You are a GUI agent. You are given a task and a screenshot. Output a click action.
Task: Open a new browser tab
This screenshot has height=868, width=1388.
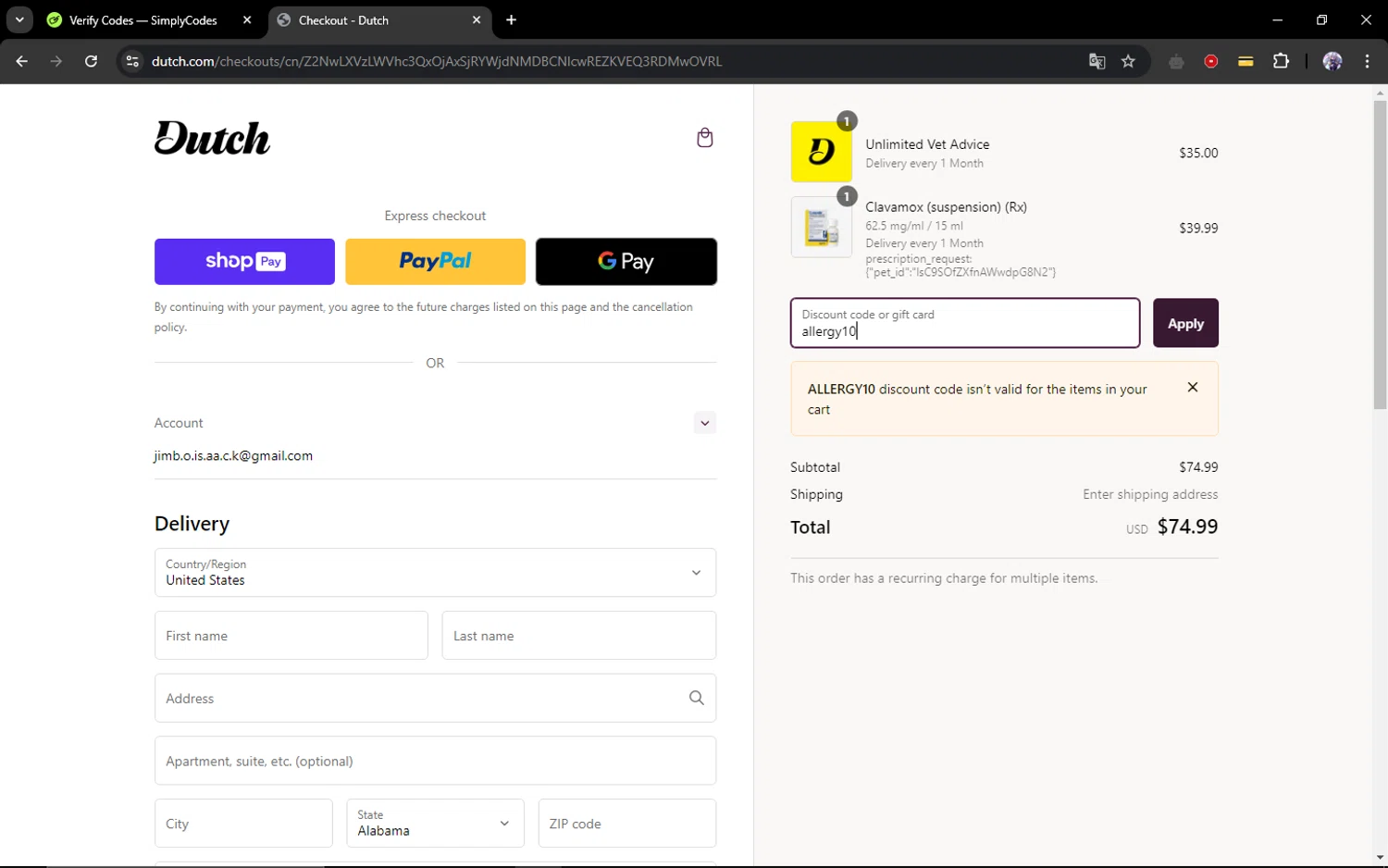click(511, 20)
